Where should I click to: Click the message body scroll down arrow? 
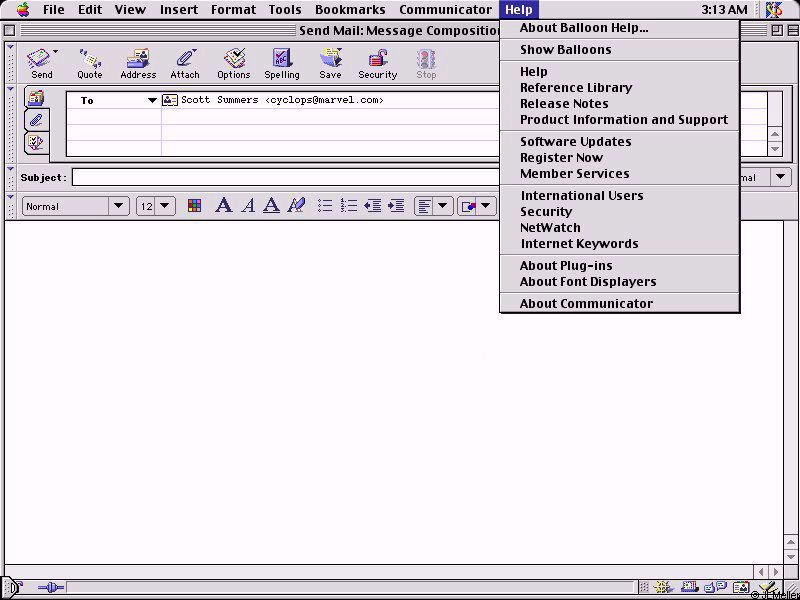pos(791,557)
